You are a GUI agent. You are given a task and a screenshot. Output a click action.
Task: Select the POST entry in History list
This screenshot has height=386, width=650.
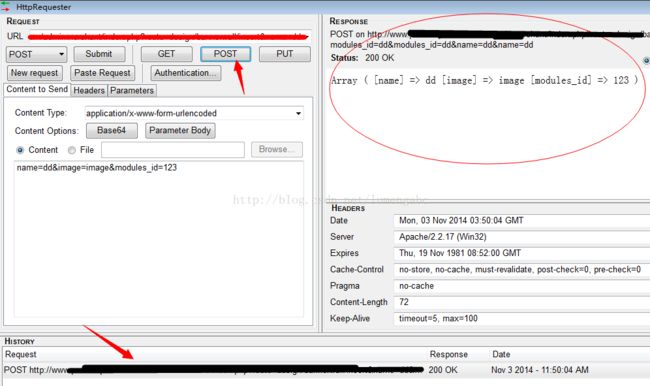coord(326,370)
